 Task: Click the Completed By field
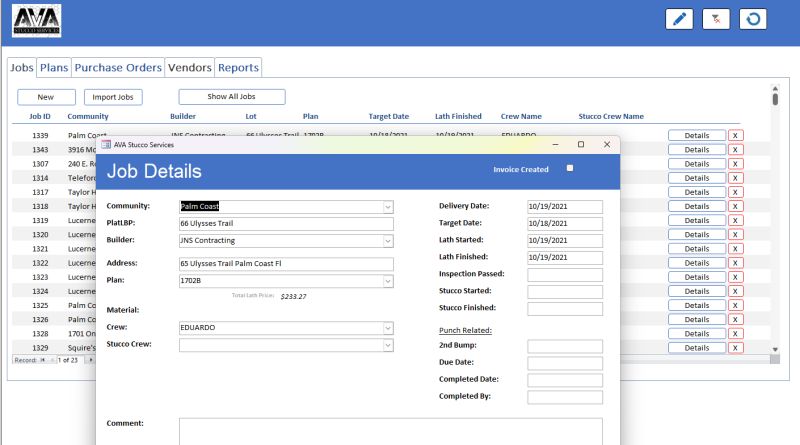tap(565, 397)
